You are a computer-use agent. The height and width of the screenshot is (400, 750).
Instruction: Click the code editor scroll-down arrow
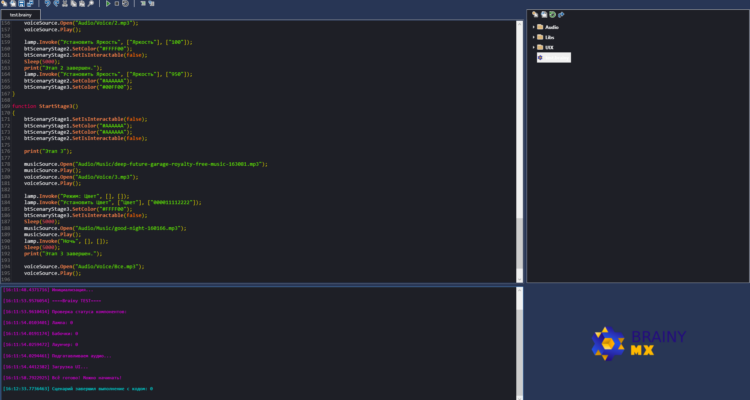coord(519,279)
